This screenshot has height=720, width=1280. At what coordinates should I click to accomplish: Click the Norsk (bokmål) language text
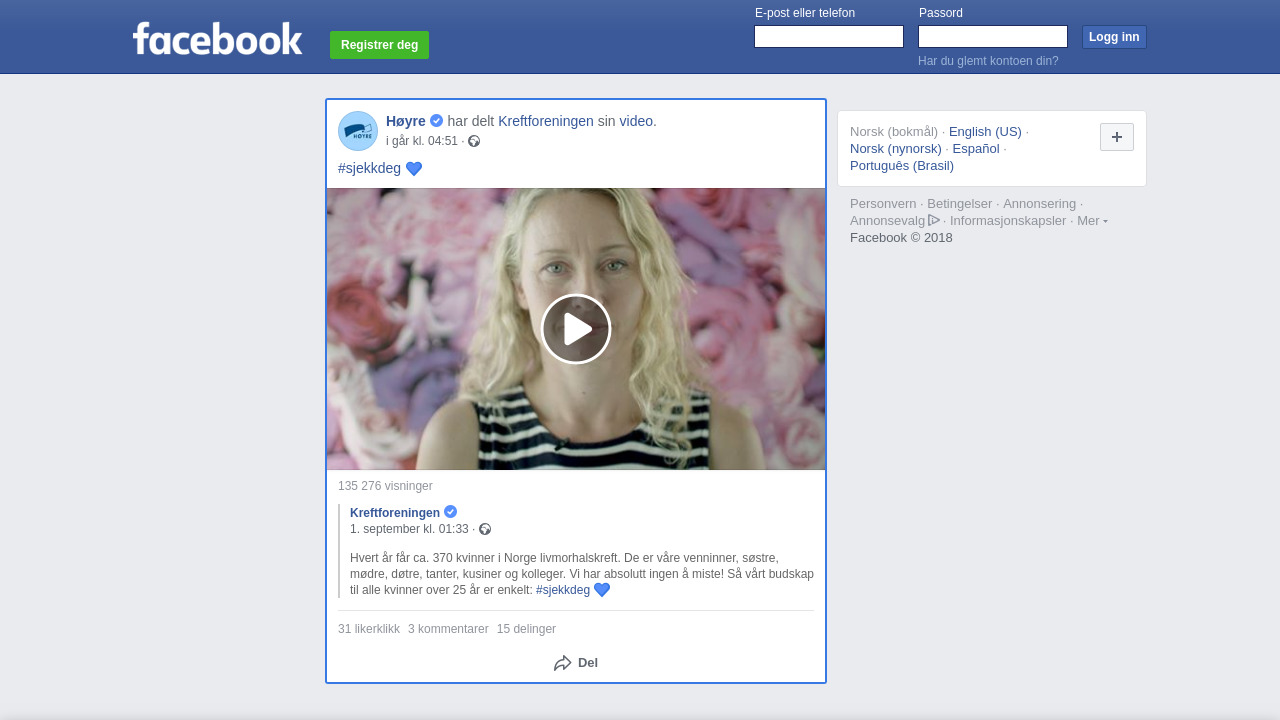(894, 132)
